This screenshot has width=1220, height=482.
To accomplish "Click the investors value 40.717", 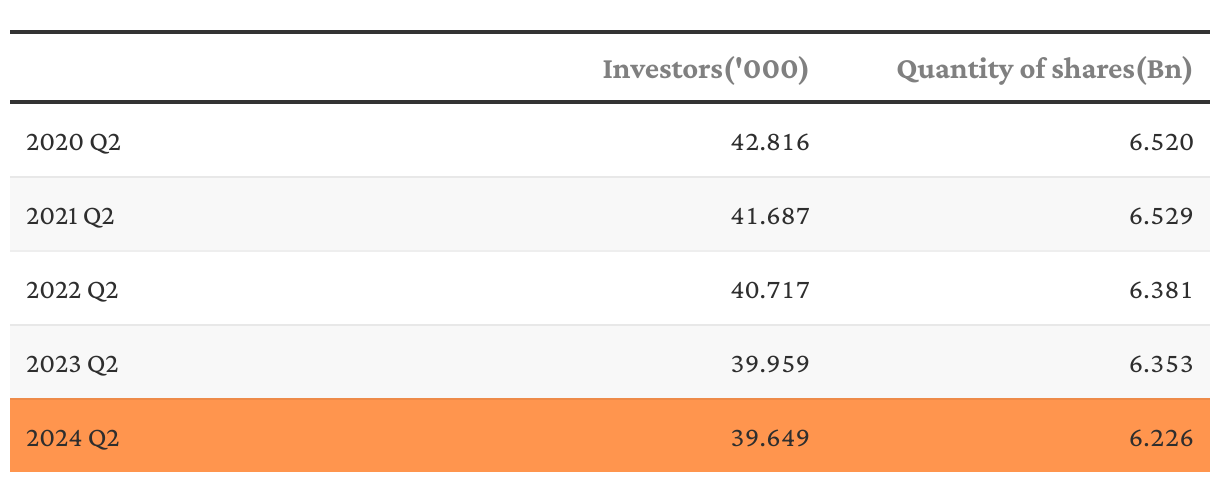I will tap(769, 291).
